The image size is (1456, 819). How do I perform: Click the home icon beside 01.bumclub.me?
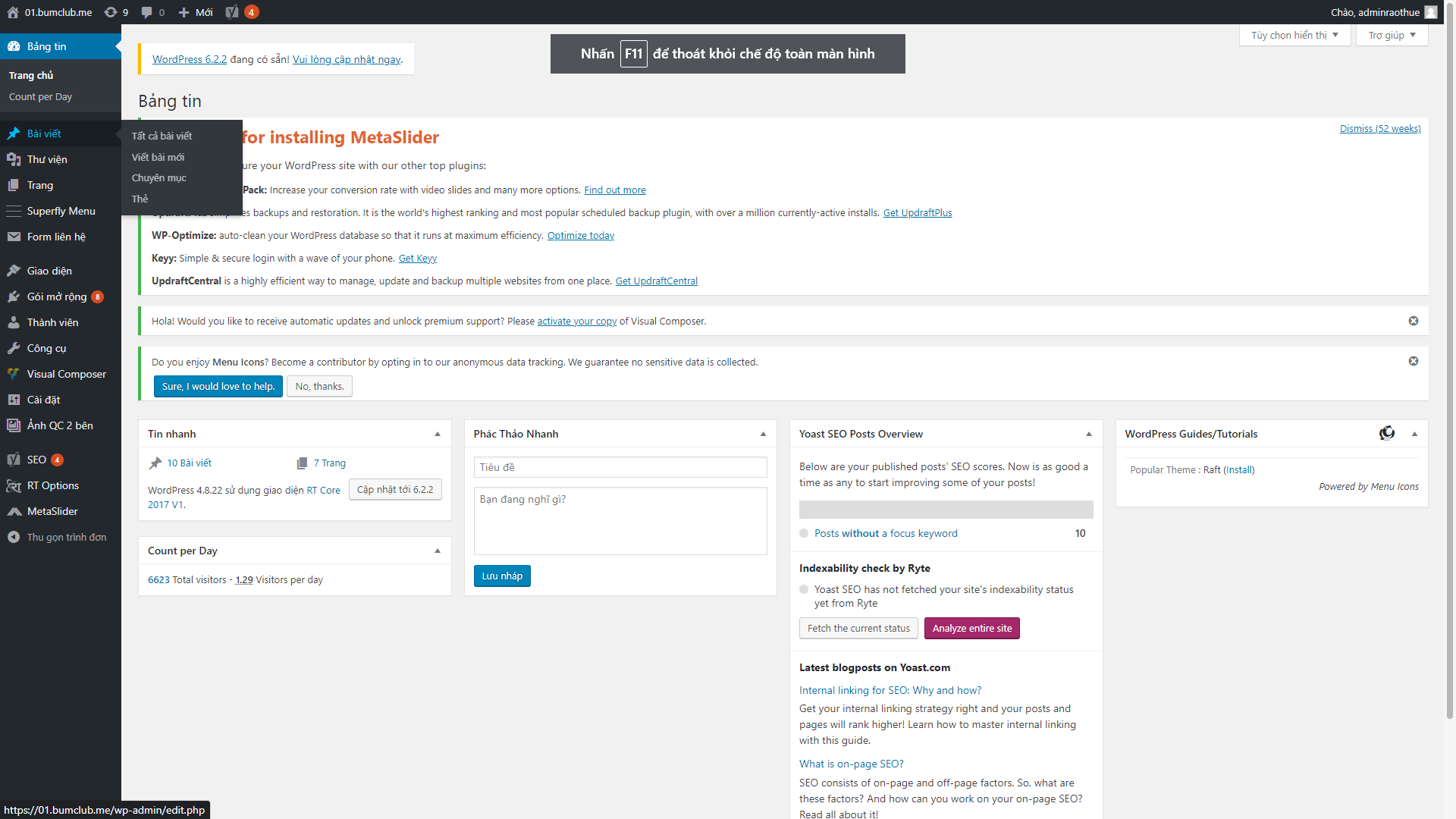[x=13, y=12]
